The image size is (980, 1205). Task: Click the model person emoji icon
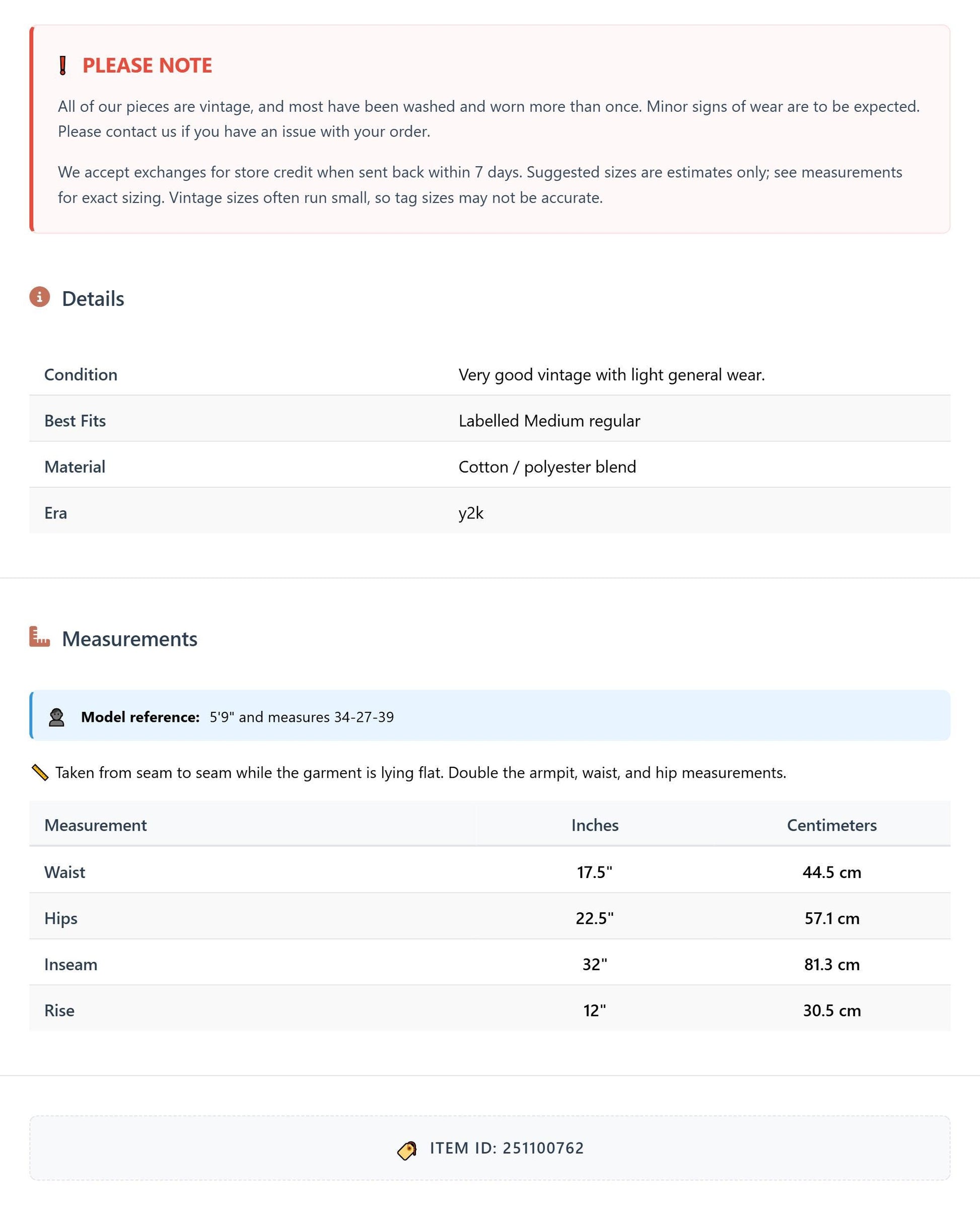(x=56, y=717)
